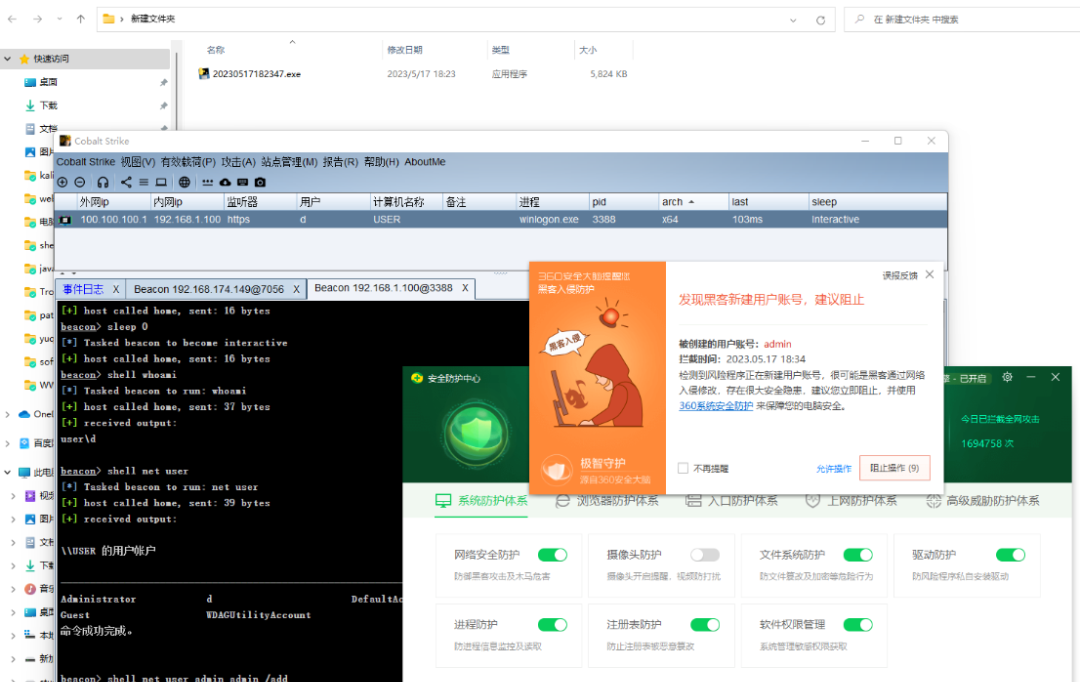Open recent locations dropdown beside forward arrow
This screenshot has width=1080, height=682.
(59, 19)
